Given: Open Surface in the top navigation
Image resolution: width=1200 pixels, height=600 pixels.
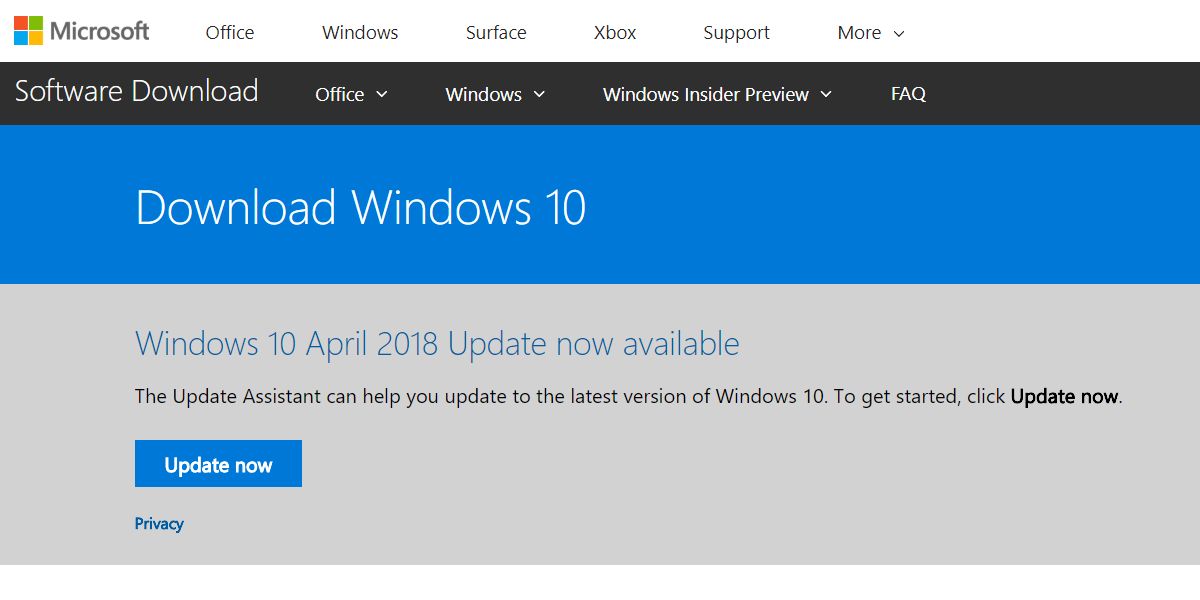Looking at the screenshot, I should pyautogui.click(x=496, y=33).
